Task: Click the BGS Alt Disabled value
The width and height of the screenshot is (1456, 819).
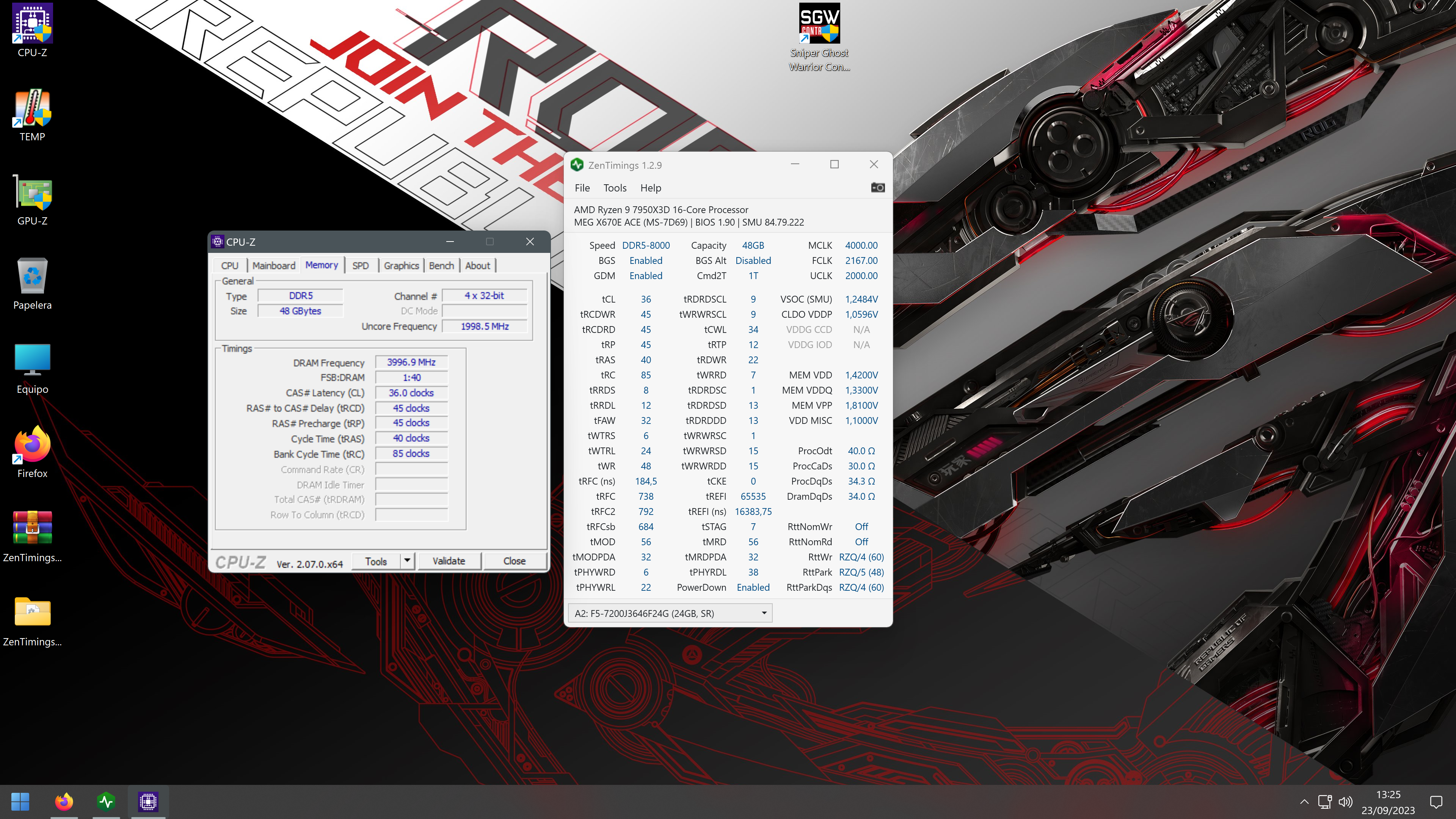Action: pyautogui.click(x=753, y=260)
